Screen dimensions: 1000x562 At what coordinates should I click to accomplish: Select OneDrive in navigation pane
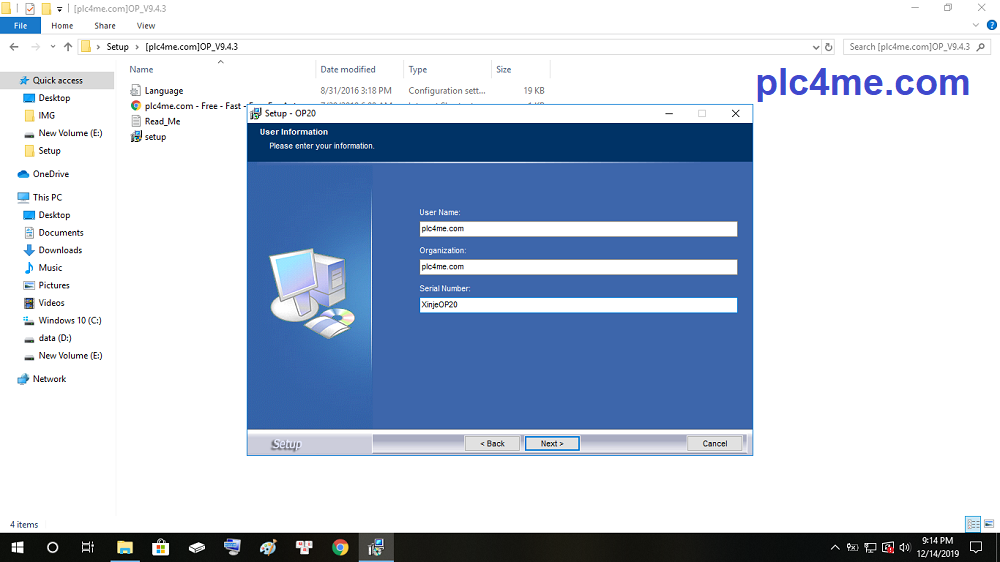pyautogui.click(x=50, y=174)
